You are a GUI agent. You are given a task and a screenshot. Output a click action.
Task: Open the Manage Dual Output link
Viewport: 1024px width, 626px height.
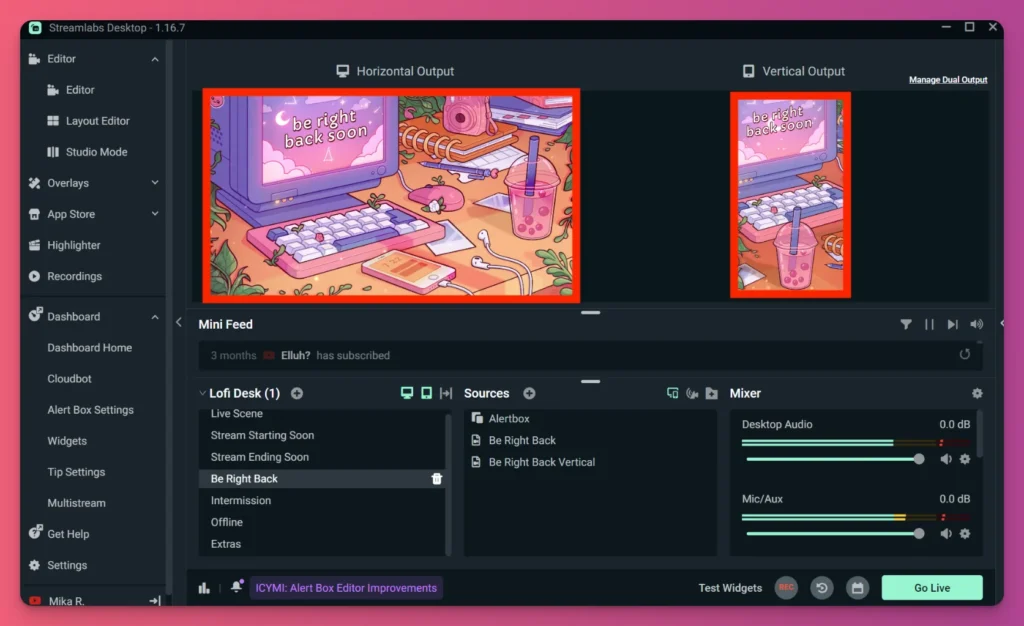point(947,79)
